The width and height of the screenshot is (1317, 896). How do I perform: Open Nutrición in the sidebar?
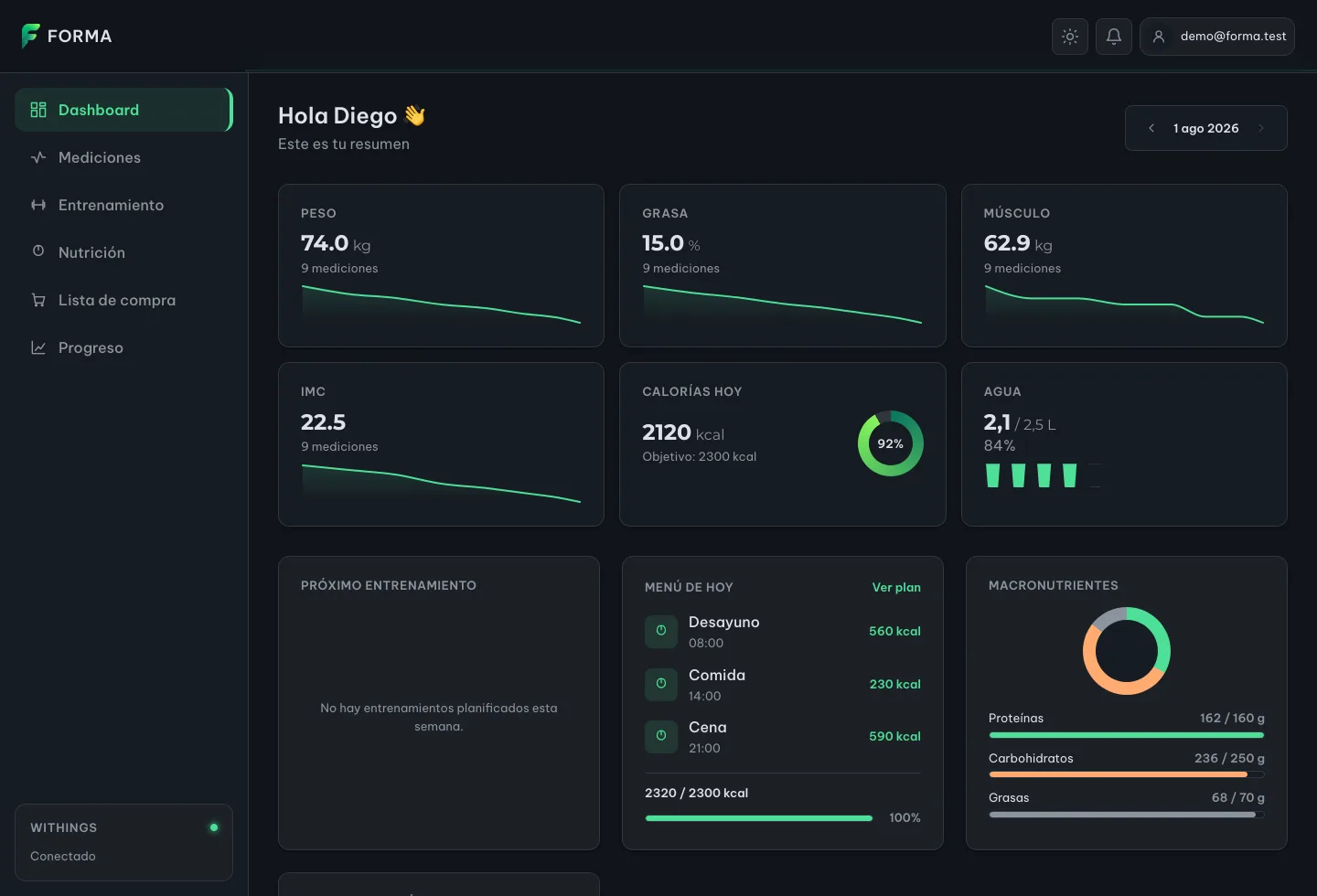click(123, 252)
